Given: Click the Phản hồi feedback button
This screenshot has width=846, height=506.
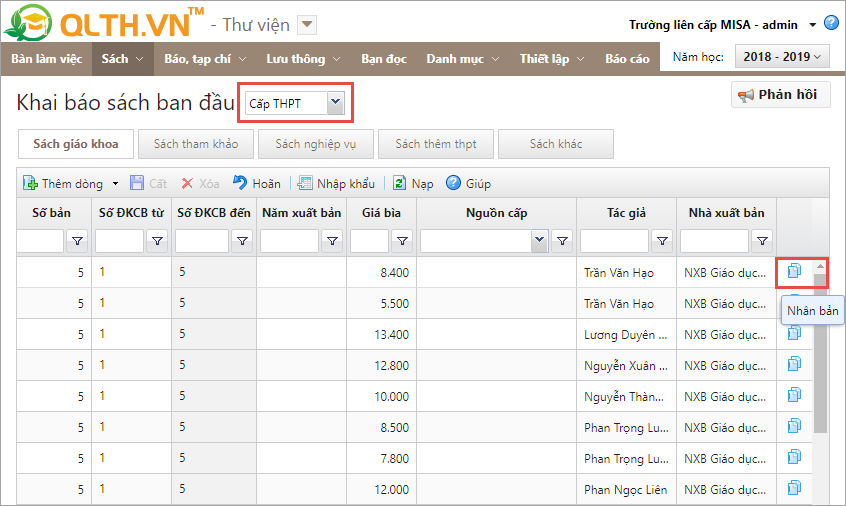Looking at the screenshot, I should click(x=780, y=95).
